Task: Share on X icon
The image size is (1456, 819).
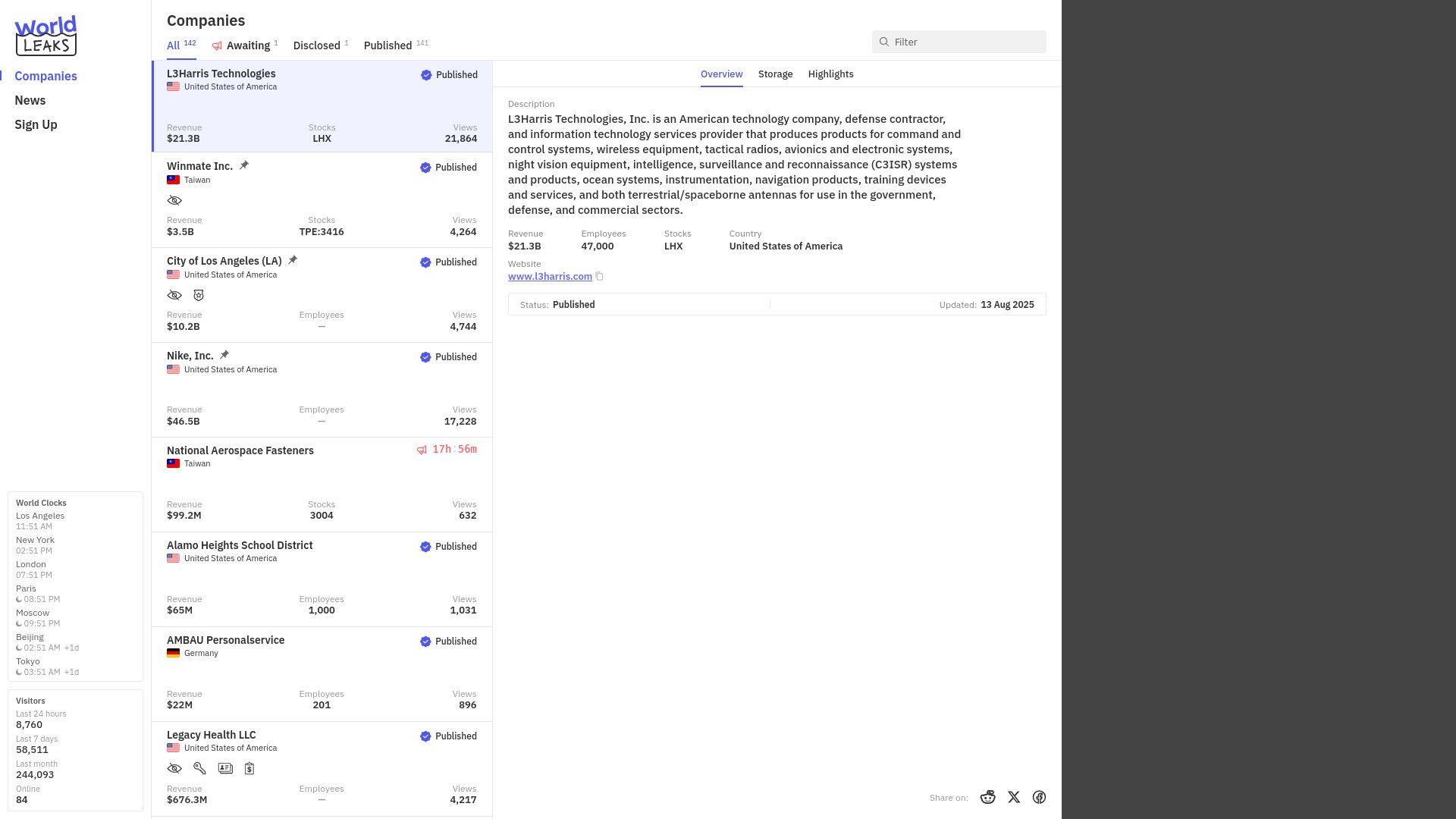Action: tap(1014, 797)
